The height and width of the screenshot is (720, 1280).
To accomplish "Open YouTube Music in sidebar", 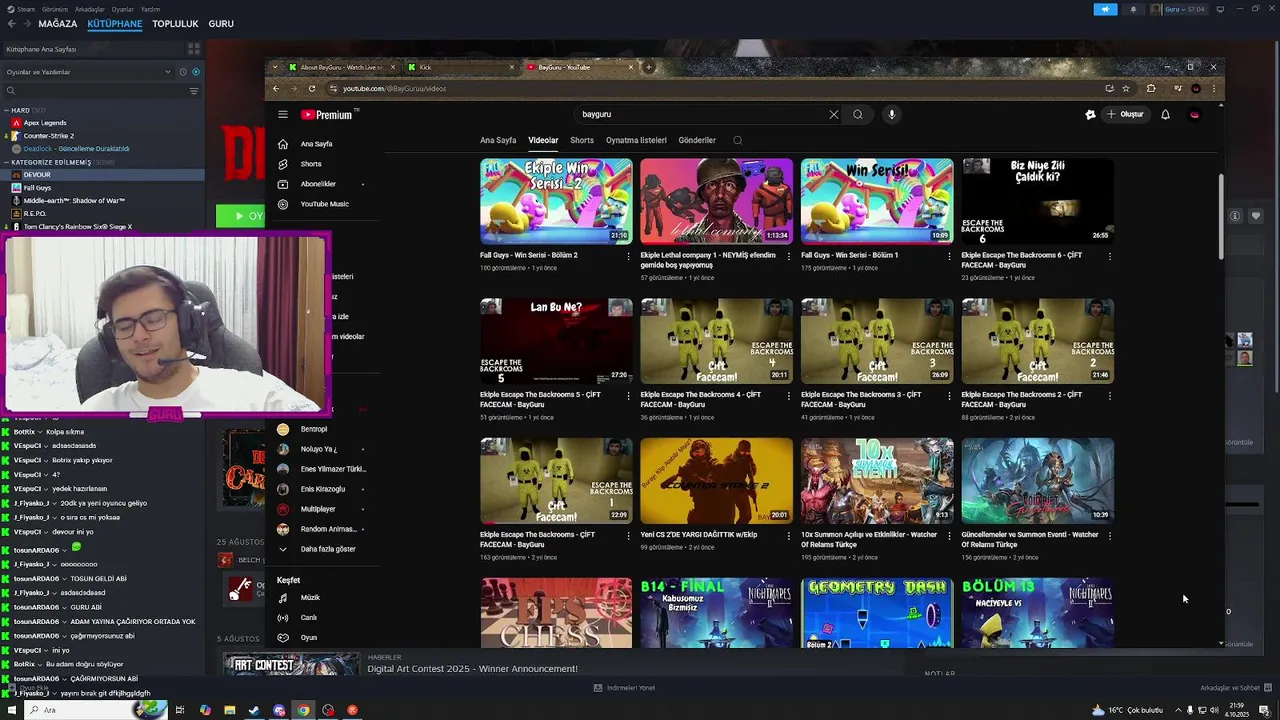I will click(324, 204).
